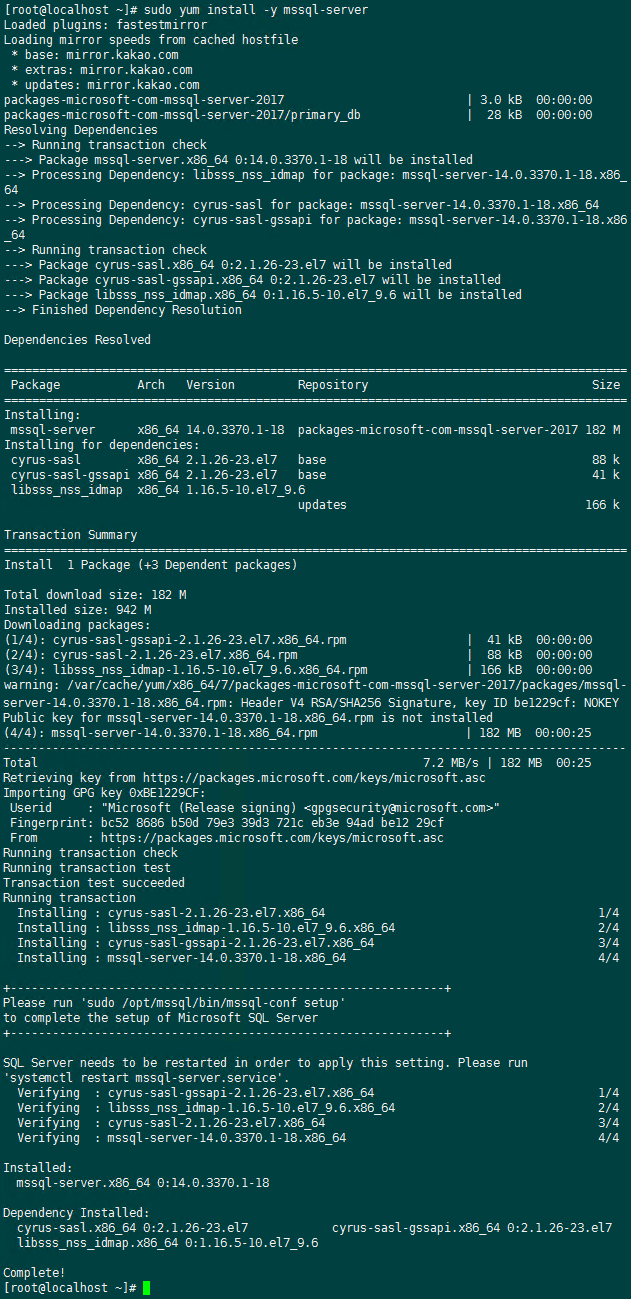The height and width of the screenshot is (1299, 631).
Task: Click the green cursor at the bottom prompt
Action: point(146,1288)
